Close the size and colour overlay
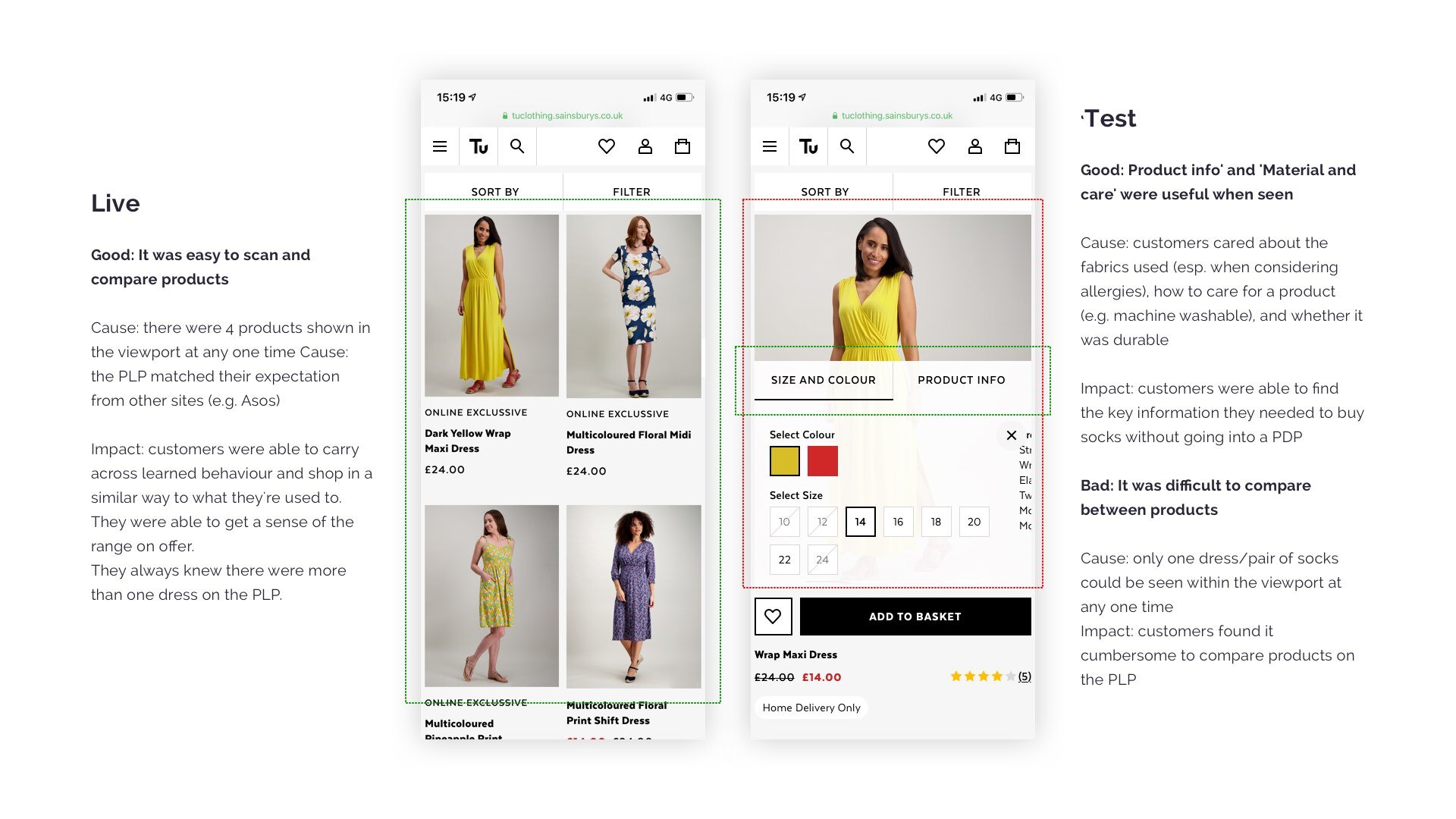The width and height of the screenshot is (1456, 819). [1011, 435]
